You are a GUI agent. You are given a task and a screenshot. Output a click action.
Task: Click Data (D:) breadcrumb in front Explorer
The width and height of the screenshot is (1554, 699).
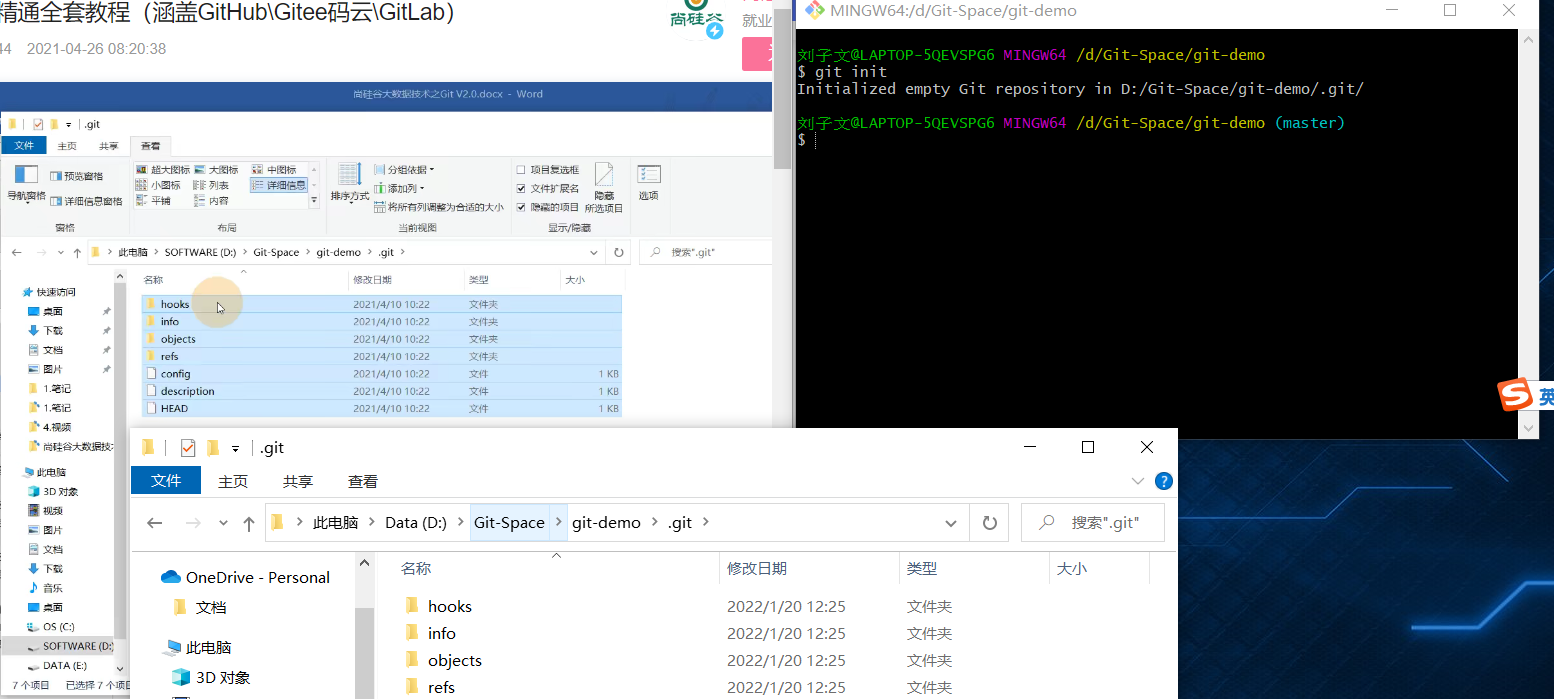(416, 522)
